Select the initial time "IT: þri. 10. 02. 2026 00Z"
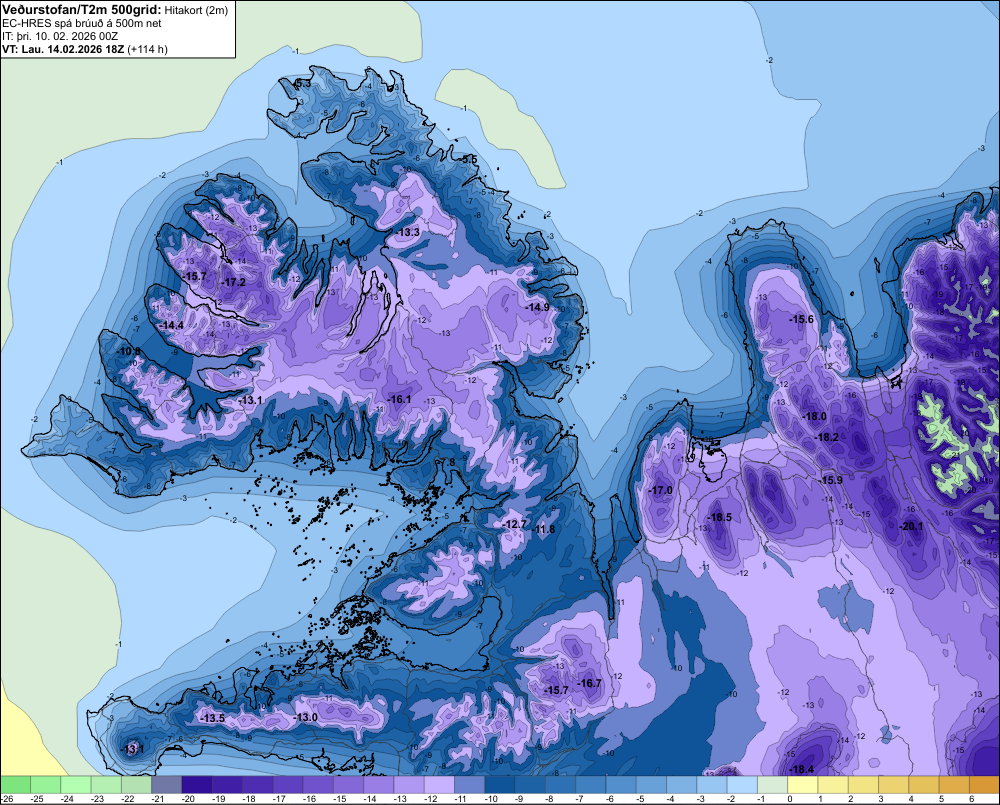This screenshot has height=805, width=1000. click(x=60, y=36)
